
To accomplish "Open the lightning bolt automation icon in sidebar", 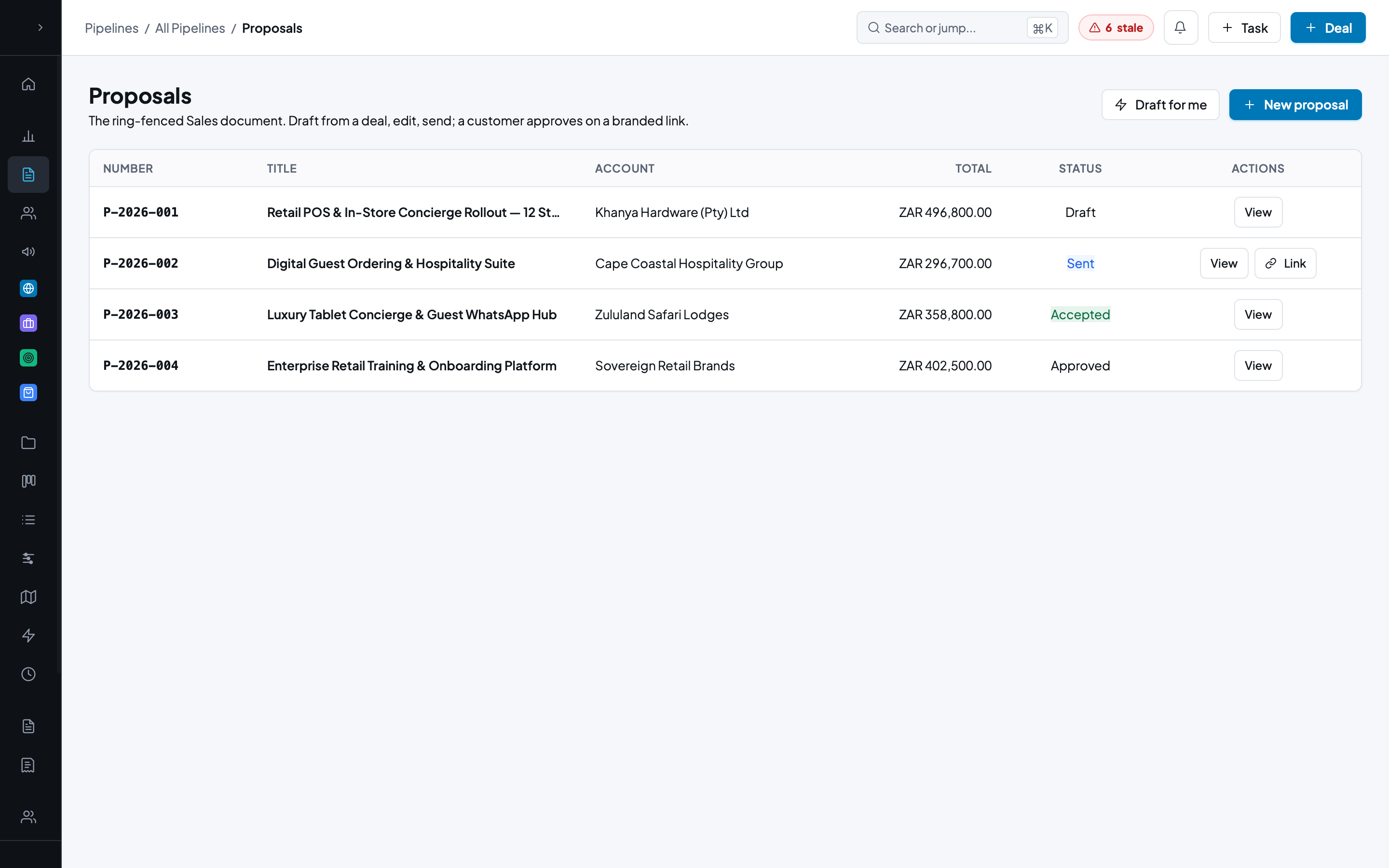I will (28, 636).
